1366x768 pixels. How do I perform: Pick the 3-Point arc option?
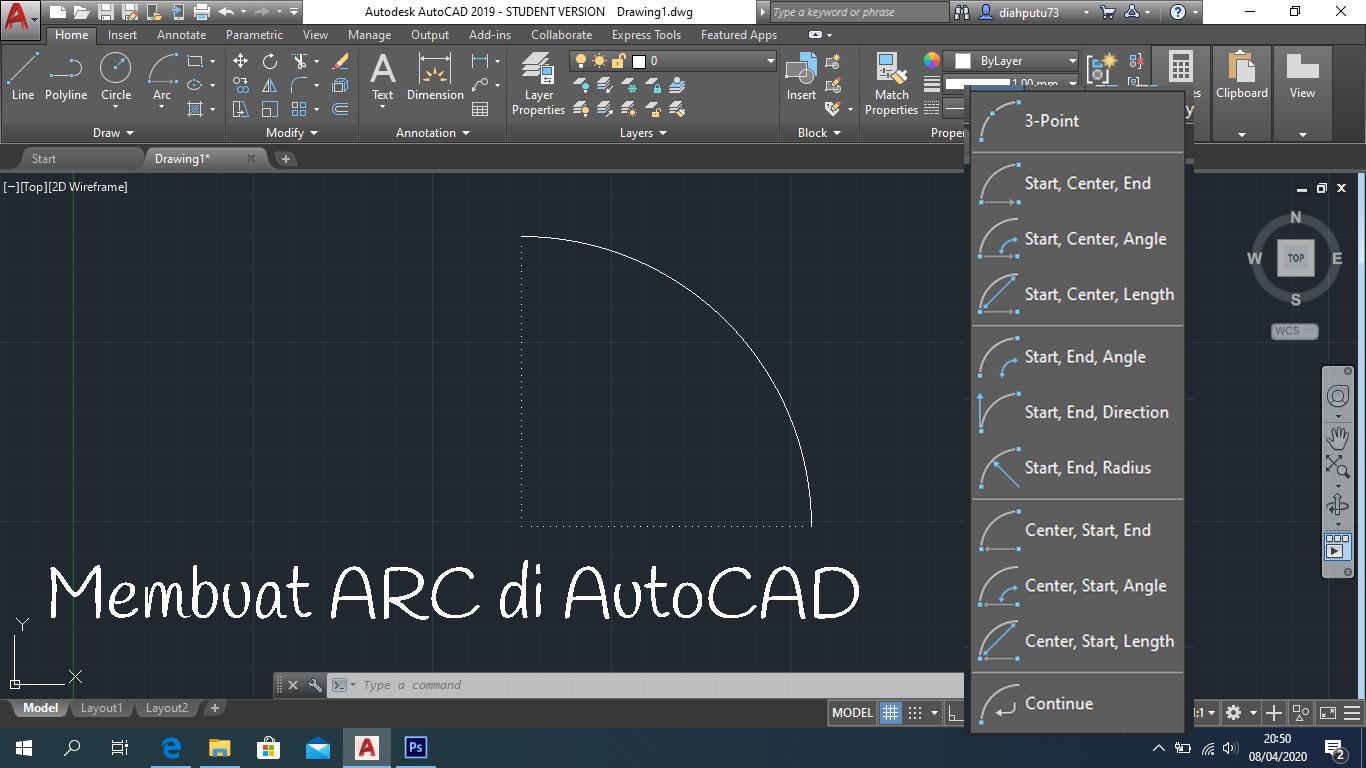1077,121
